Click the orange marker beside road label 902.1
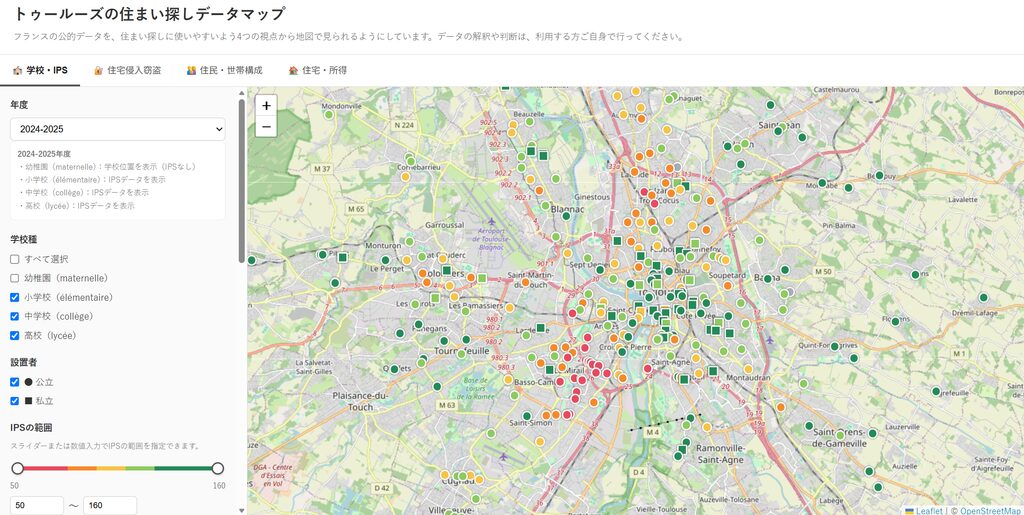This screenshot has height=515, width=1024. click(539, 191)
